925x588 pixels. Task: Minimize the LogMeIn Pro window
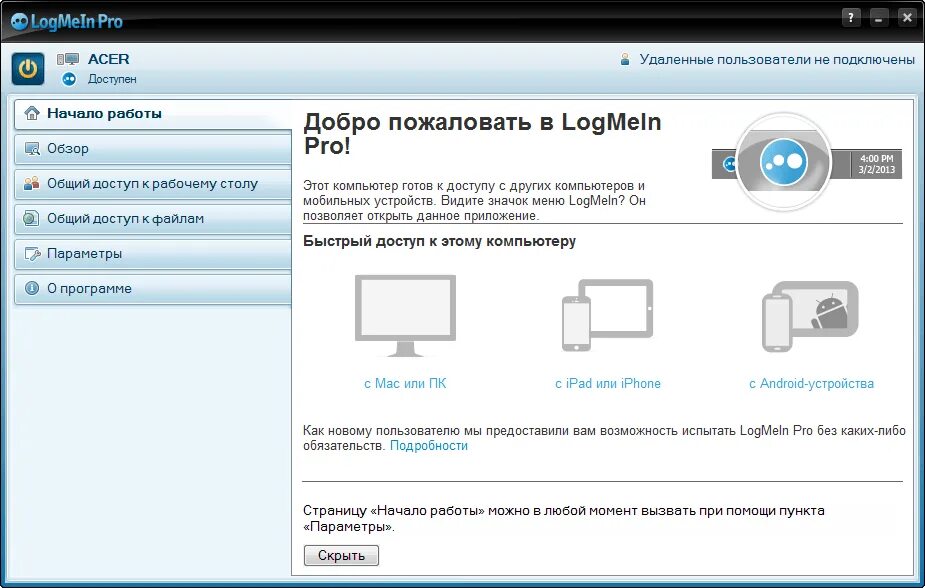click(878, 18)
